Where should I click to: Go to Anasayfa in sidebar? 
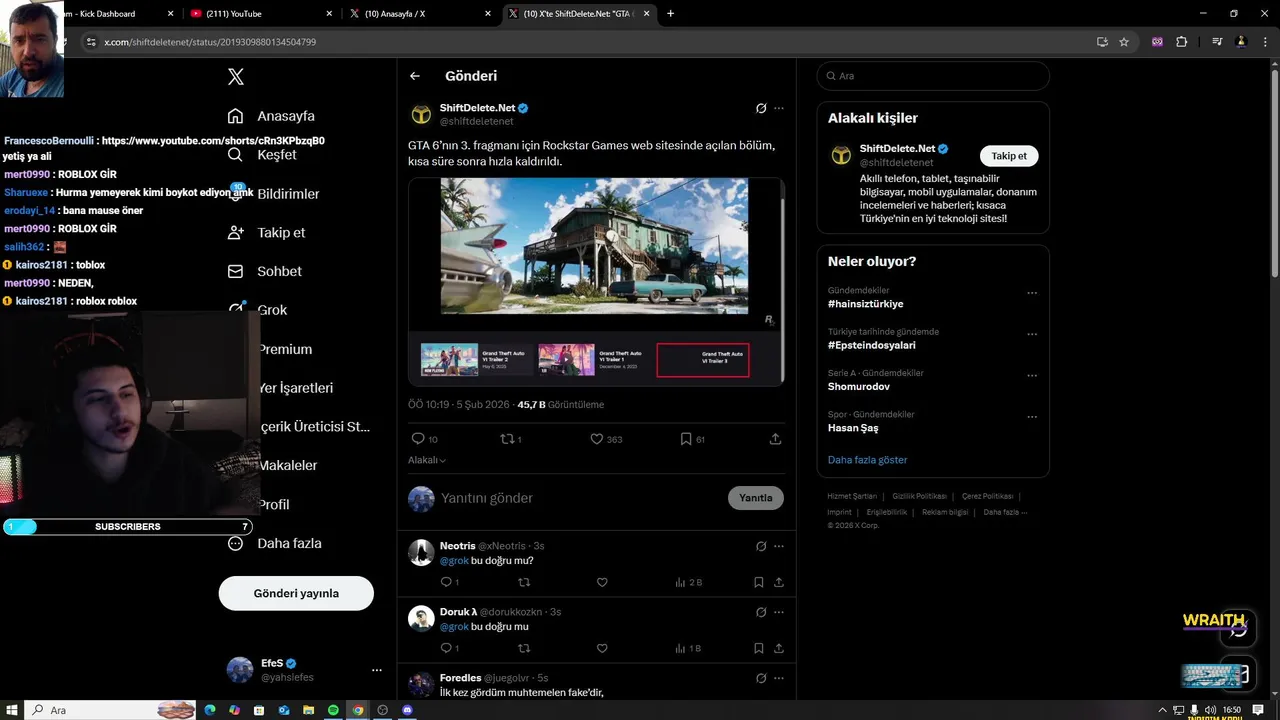click(x=271, y=116)
